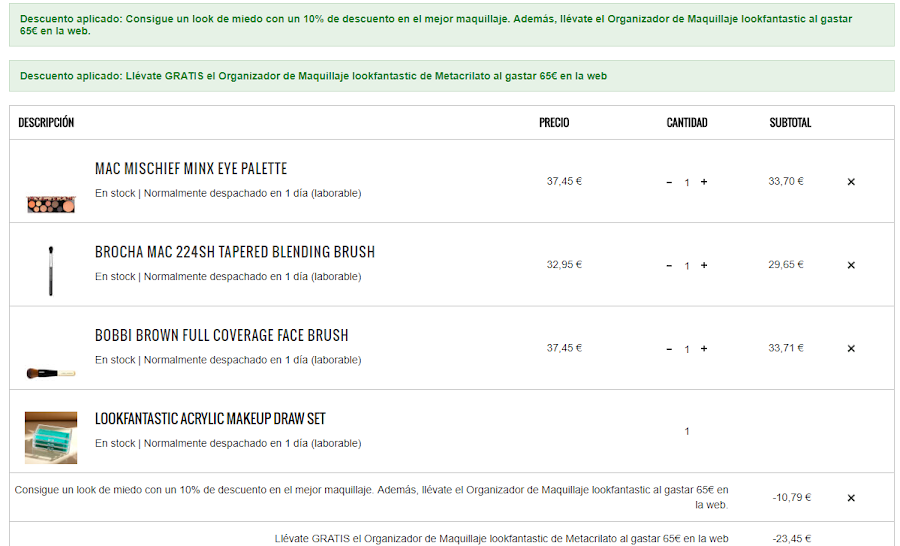
Task: Click stock status under Bobbi Brown face brush
Action: tap(228, 360)
